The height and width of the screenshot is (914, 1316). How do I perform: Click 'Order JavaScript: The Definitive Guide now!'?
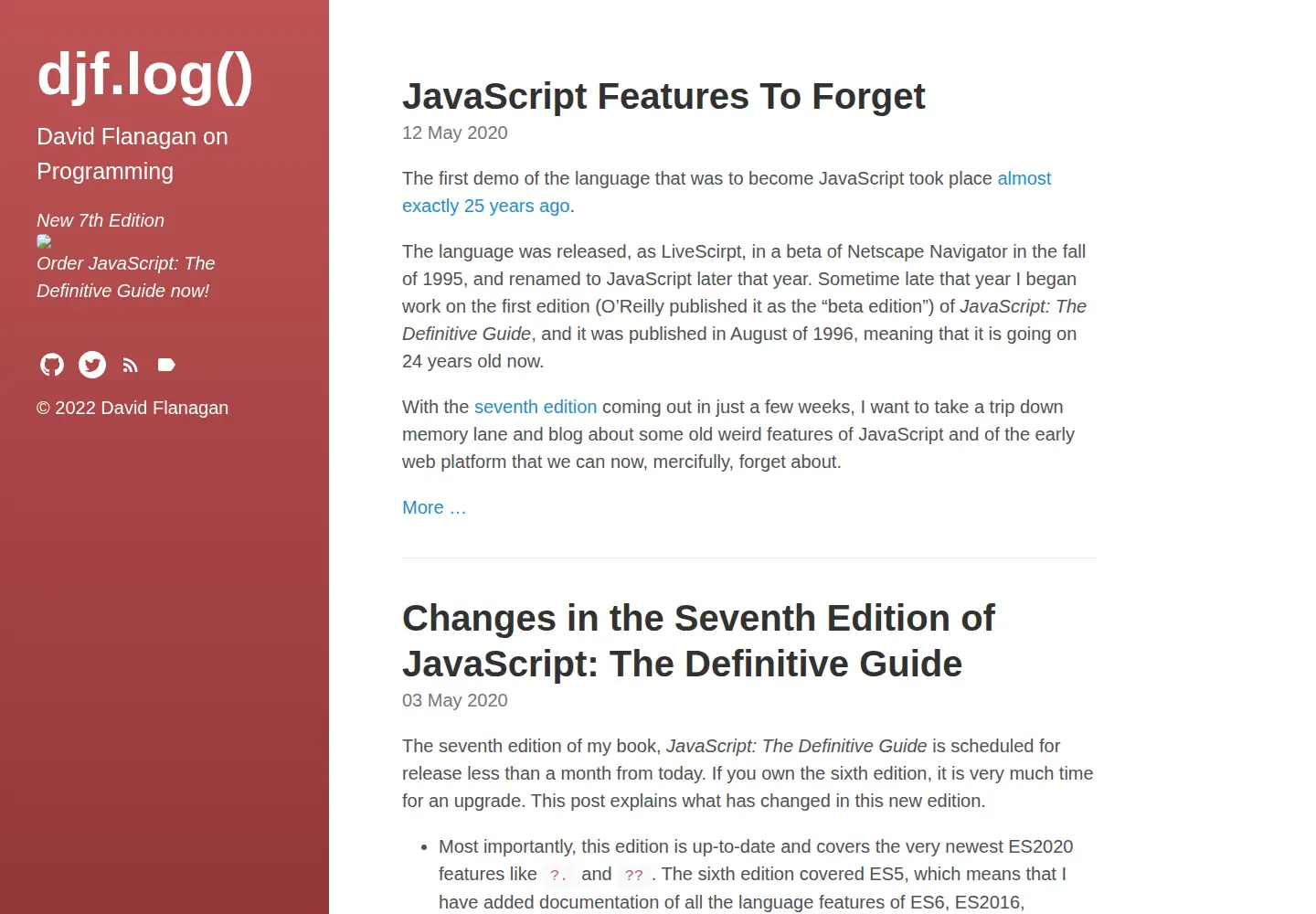pos(126,277)
